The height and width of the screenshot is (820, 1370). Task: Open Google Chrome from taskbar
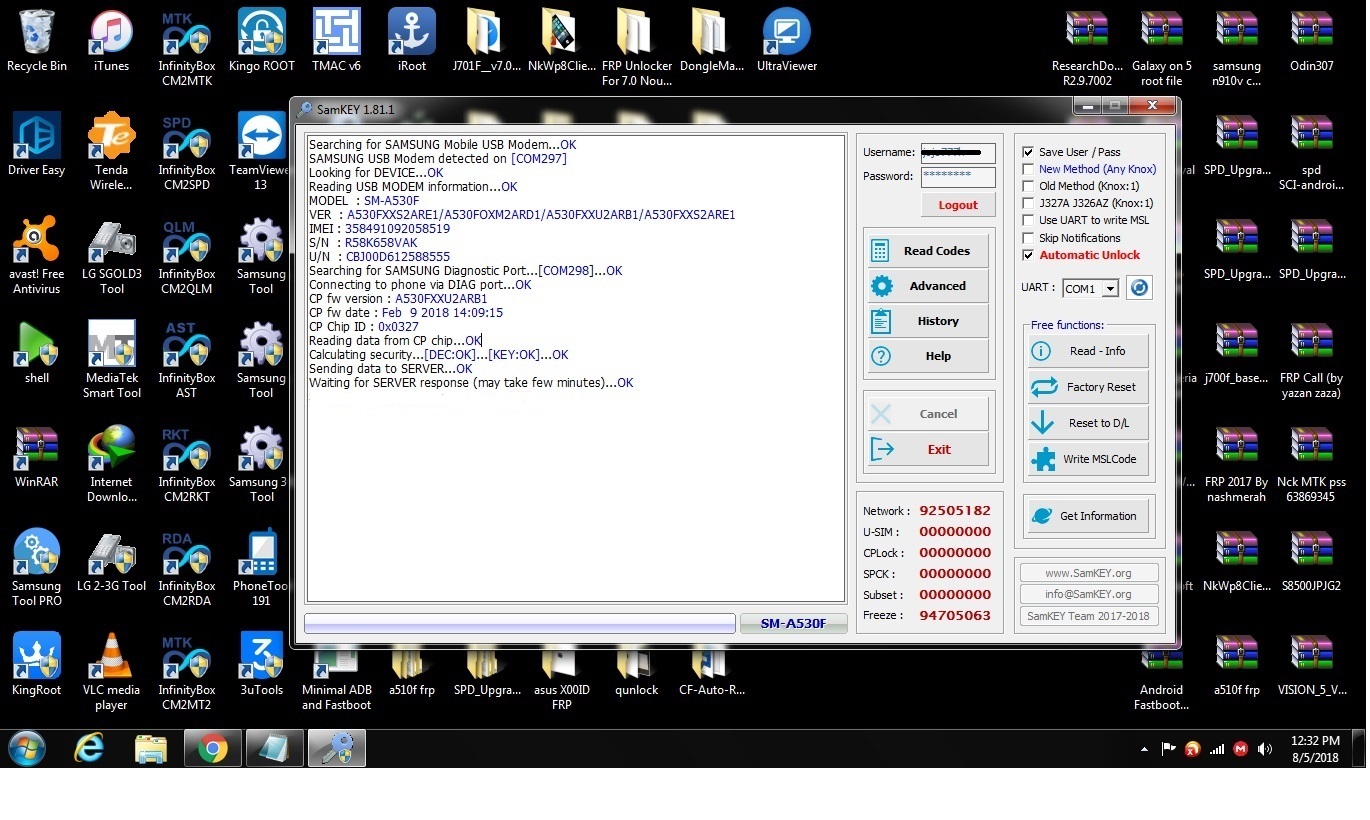pos(212,749)
